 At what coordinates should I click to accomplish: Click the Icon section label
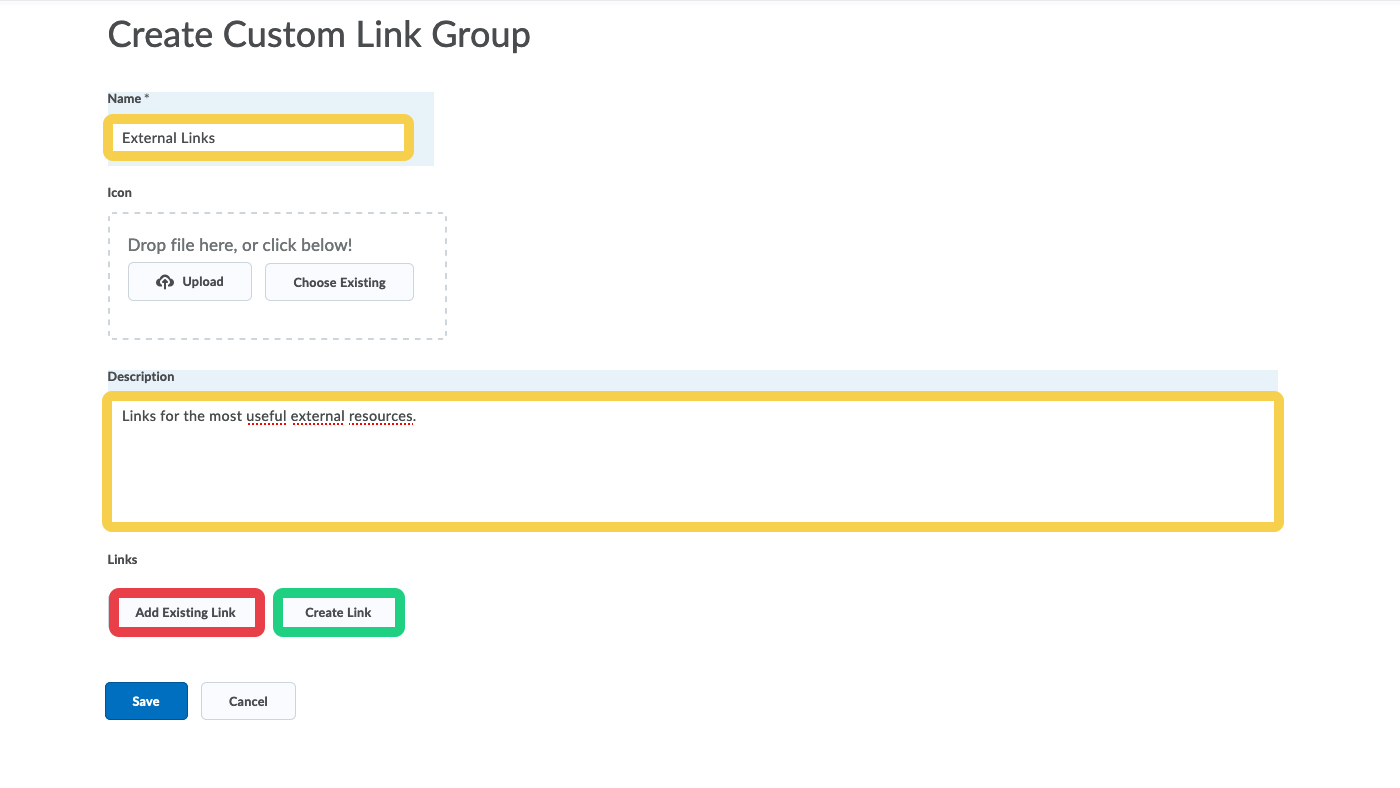[120, 192]
